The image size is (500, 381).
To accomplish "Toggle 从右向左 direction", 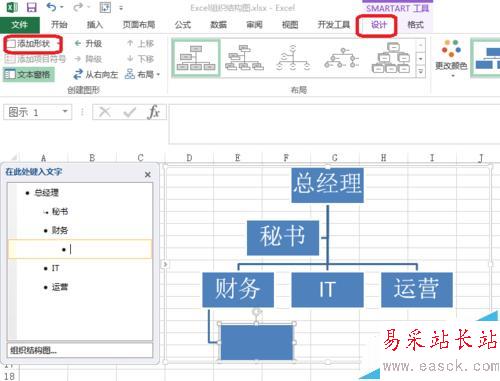I will [96, 74].
